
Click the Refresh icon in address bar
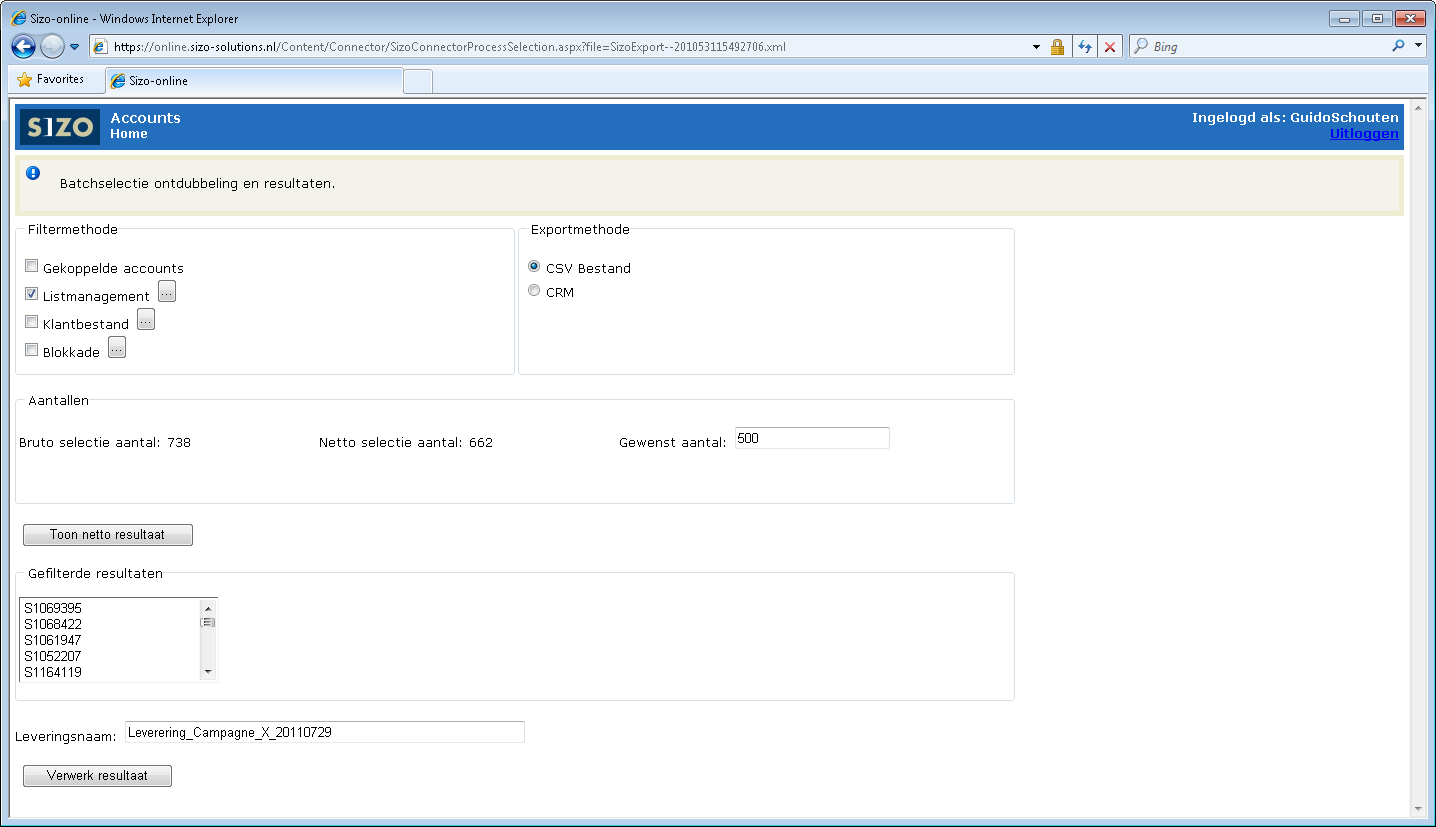(x=1084, y=47)
